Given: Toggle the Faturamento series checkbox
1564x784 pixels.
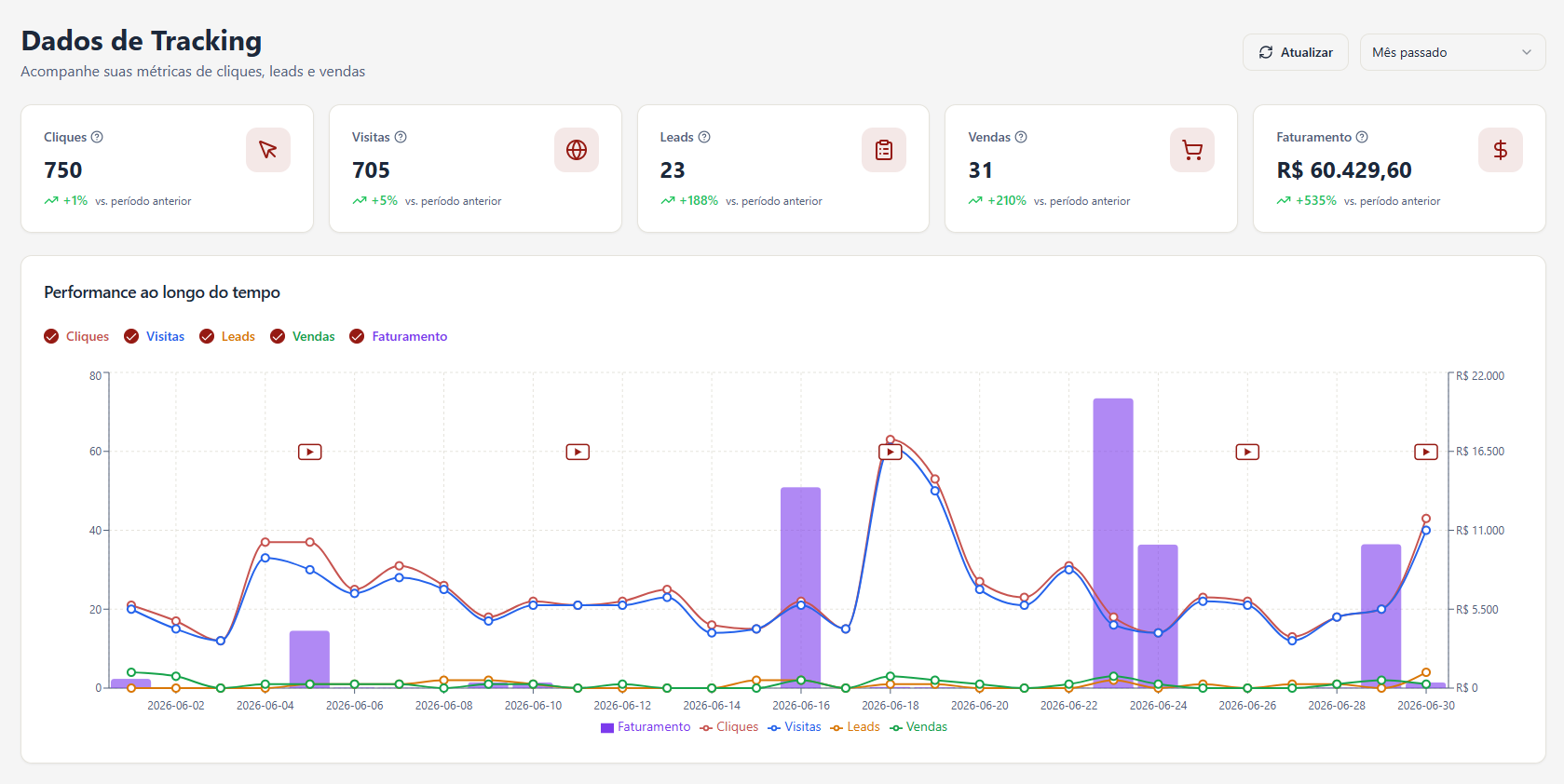Looking at the screenshot, I should point(357,336).
